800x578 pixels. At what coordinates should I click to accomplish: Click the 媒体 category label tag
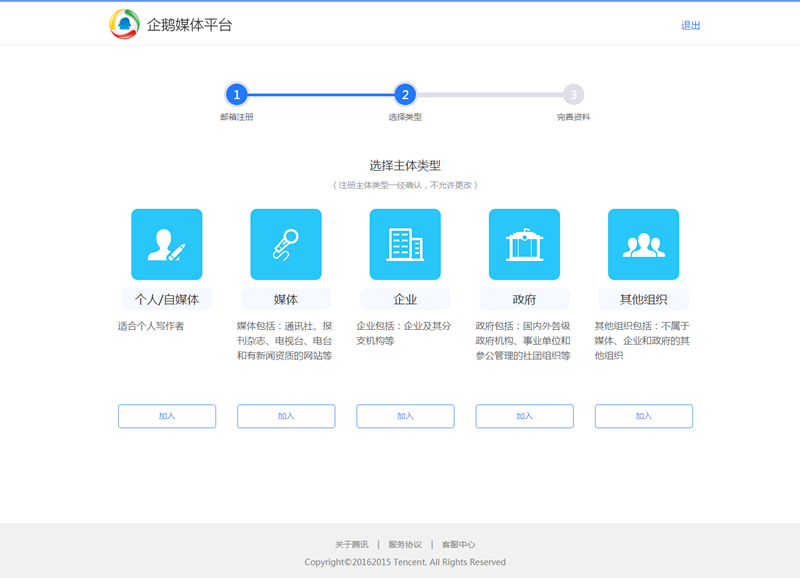(285, 299)
